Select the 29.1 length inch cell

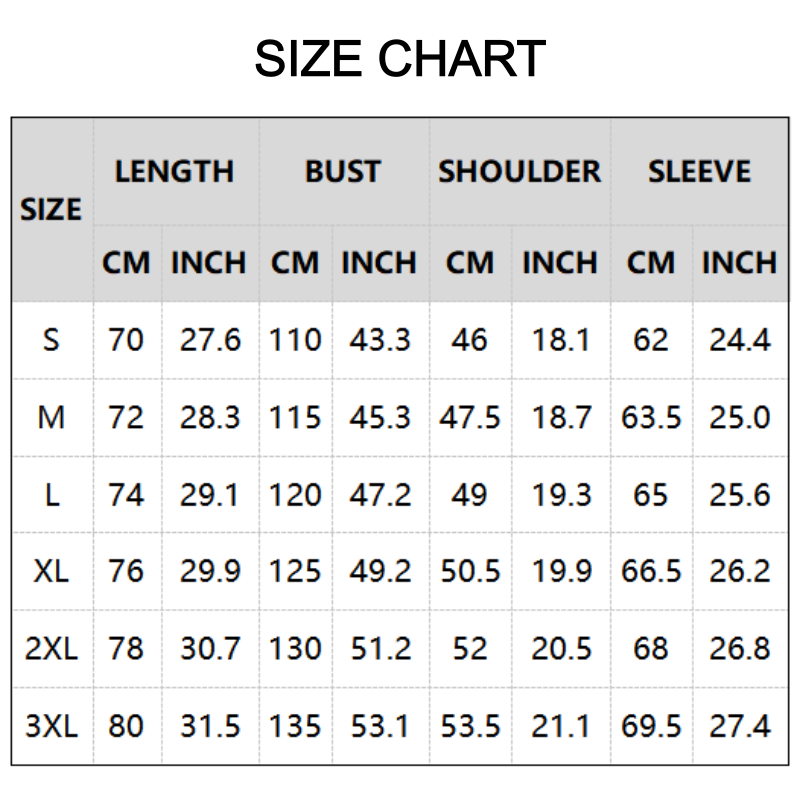(210, 495)
